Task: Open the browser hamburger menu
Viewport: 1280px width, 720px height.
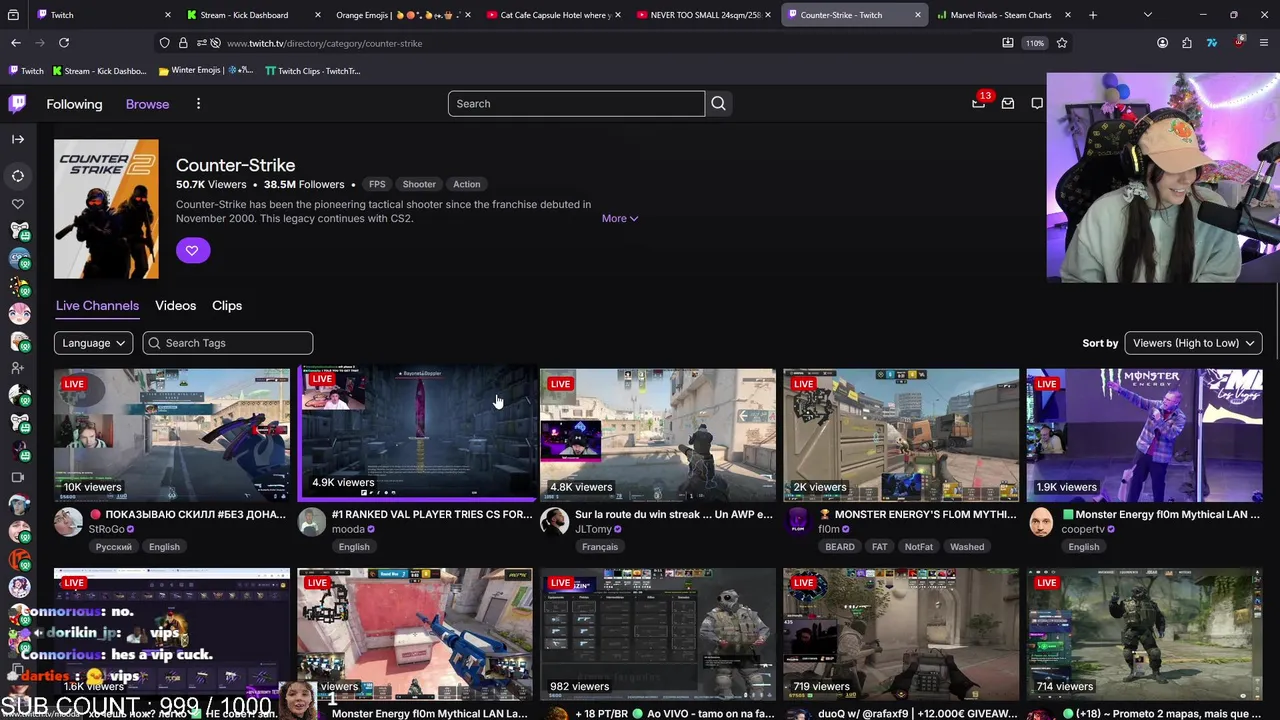Action: tap(1264, 43)
